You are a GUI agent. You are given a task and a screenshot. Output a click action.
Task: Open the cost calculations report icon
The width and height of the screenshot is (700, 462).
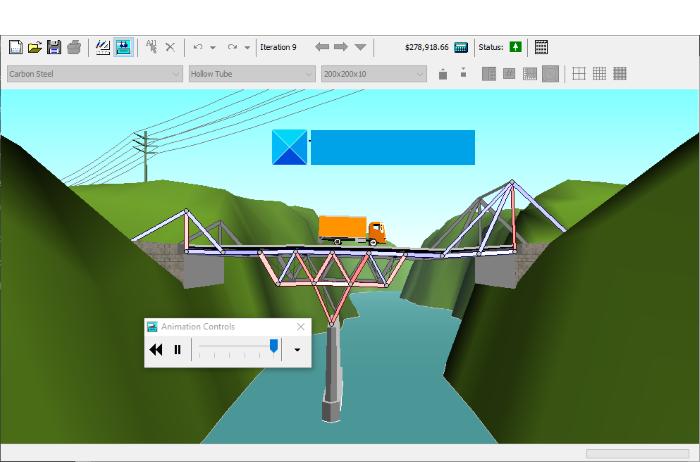461,47
